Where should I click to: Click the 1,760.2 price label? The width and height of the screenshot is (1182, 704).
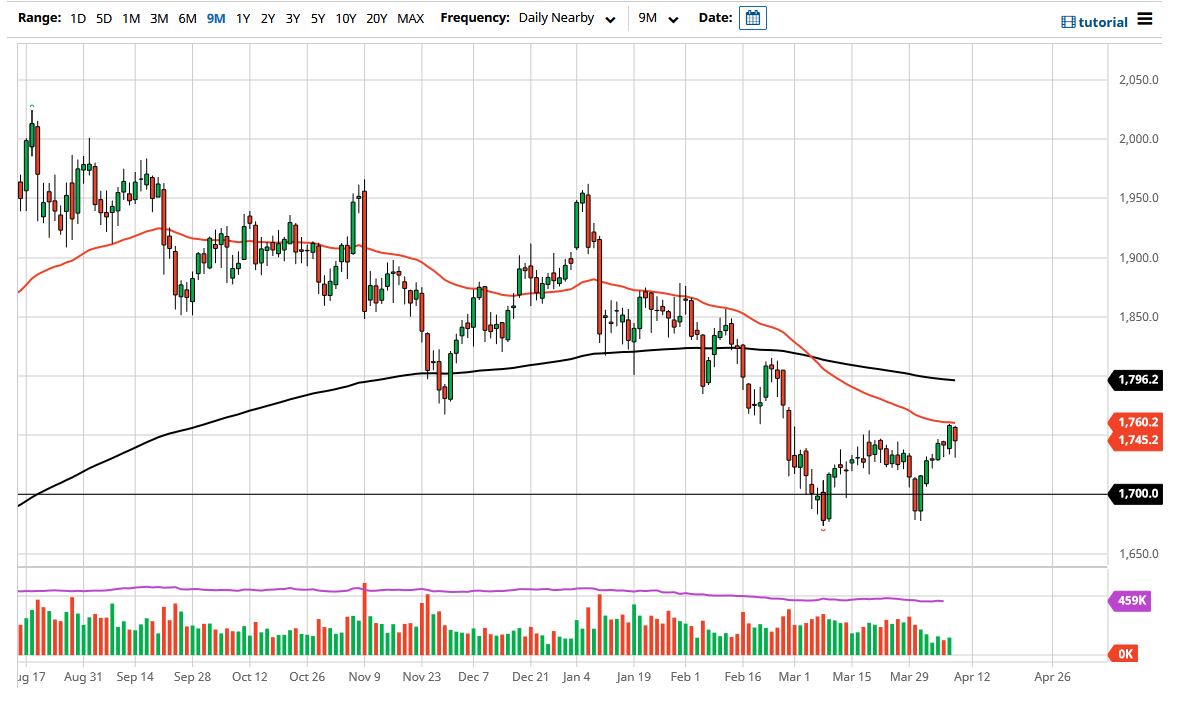[x=1135, y=422]
